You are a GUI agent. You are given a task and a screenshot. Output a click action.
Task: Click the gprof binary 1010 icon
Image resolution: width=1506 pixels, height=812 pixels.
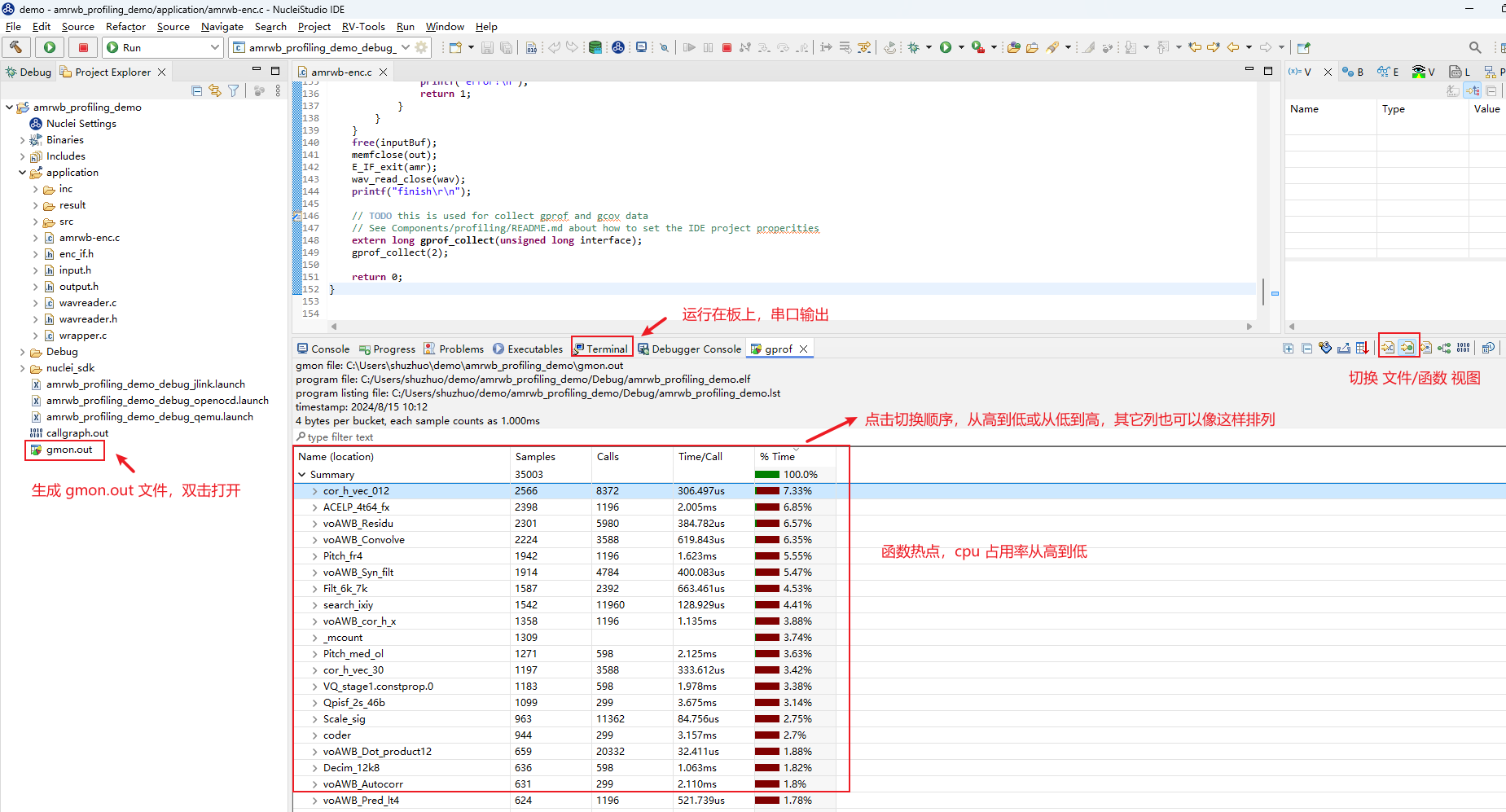[x=1463, y=348]
